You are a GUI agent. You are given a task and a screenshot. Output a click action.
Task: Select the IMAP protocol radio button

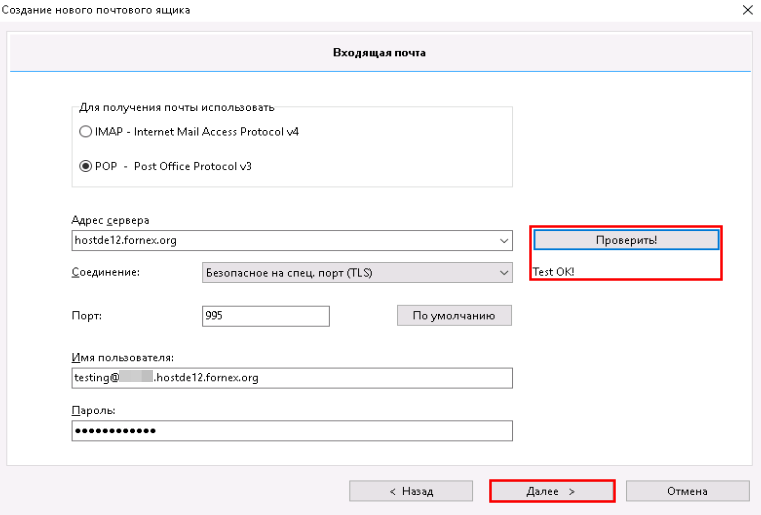(85, 132)
